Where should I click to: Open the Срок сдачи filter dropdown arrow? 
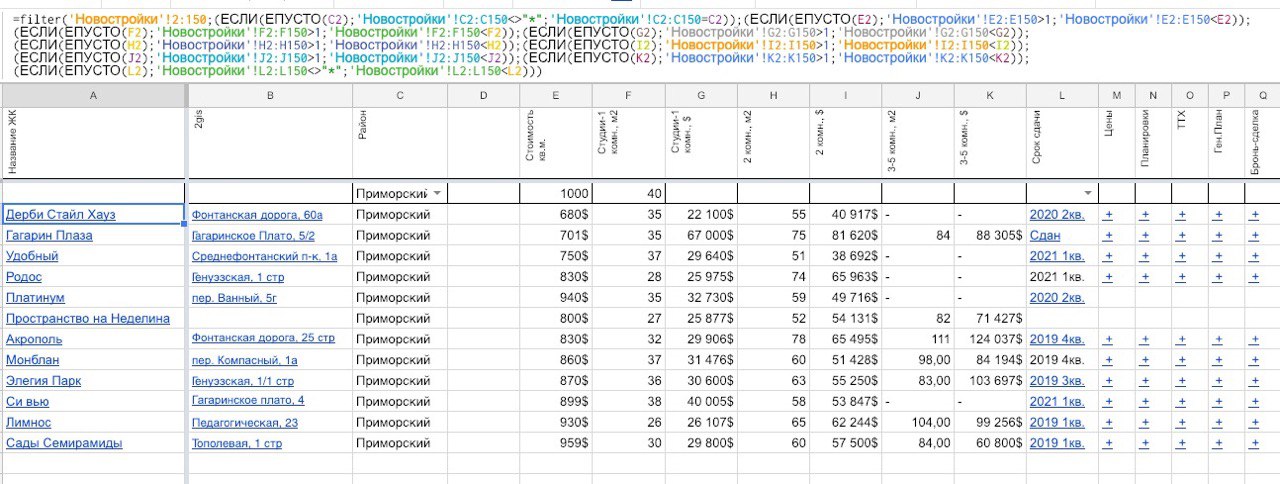tap(1087, 193)
